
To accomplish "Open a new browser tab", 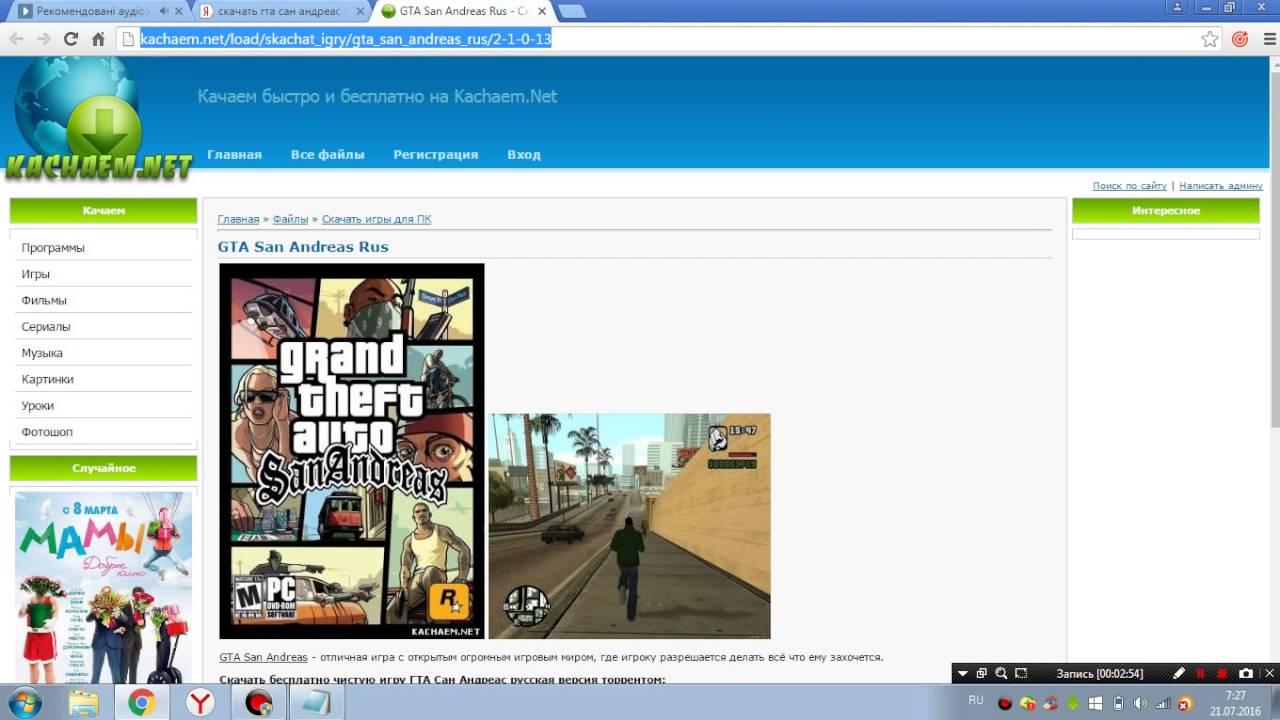I will tap(572, 12).
